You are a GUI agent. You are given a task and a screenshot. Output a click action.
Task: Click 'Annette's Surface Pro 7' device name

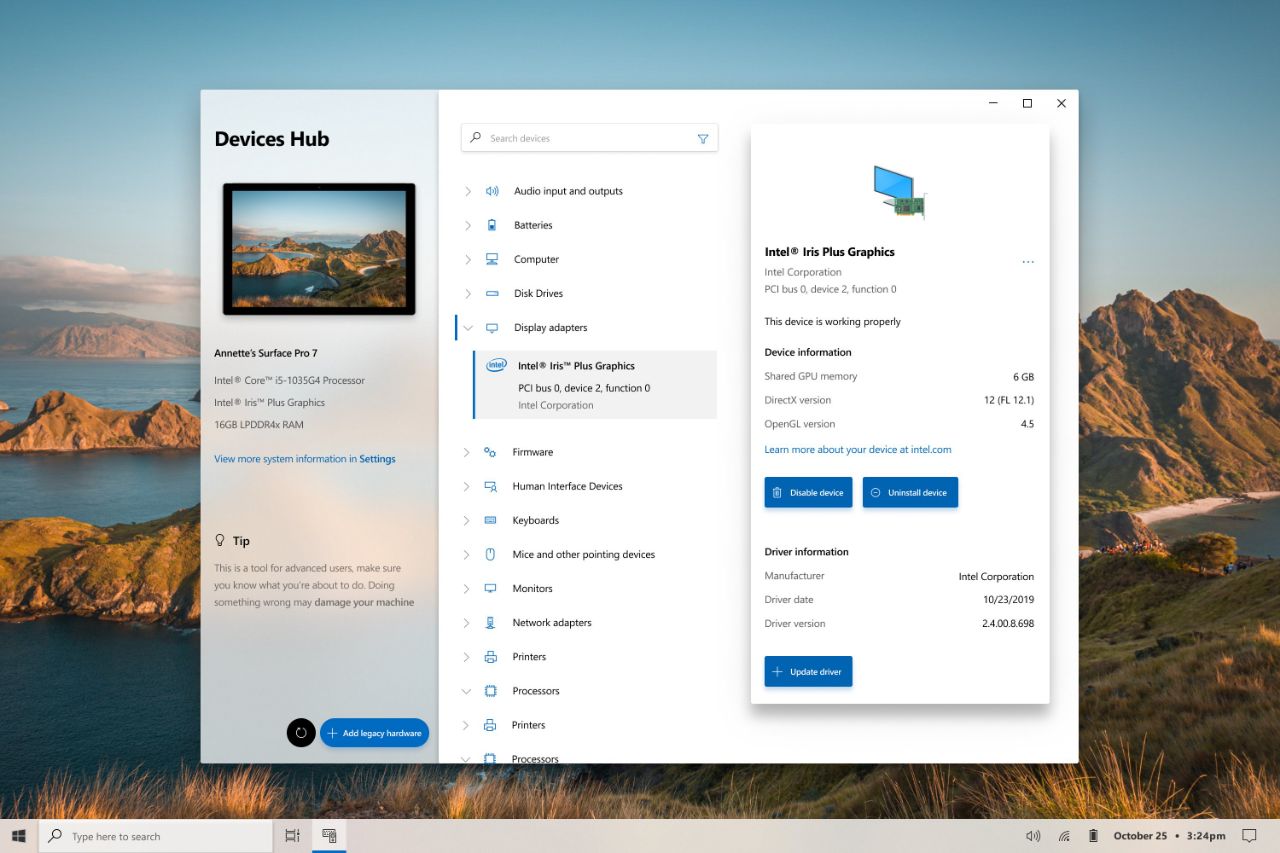pyautogui.click(x=266, y=353)
